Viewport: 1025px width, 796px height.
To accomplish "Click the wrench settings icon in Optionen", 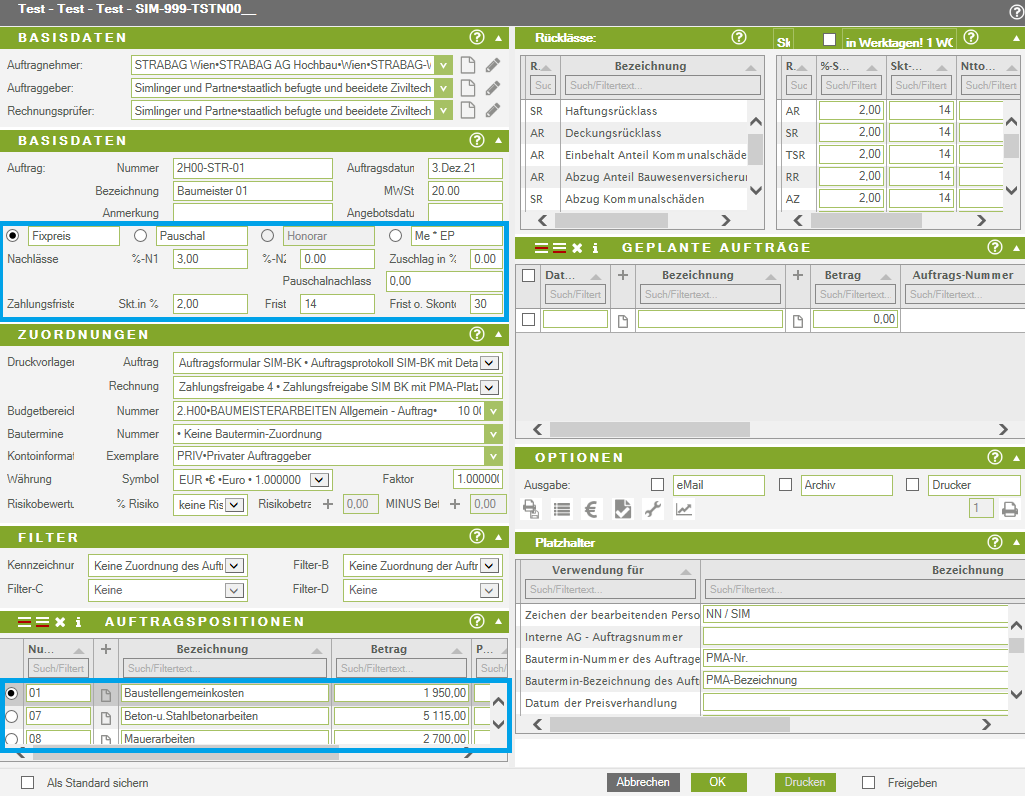I will (x=653, y=509).
